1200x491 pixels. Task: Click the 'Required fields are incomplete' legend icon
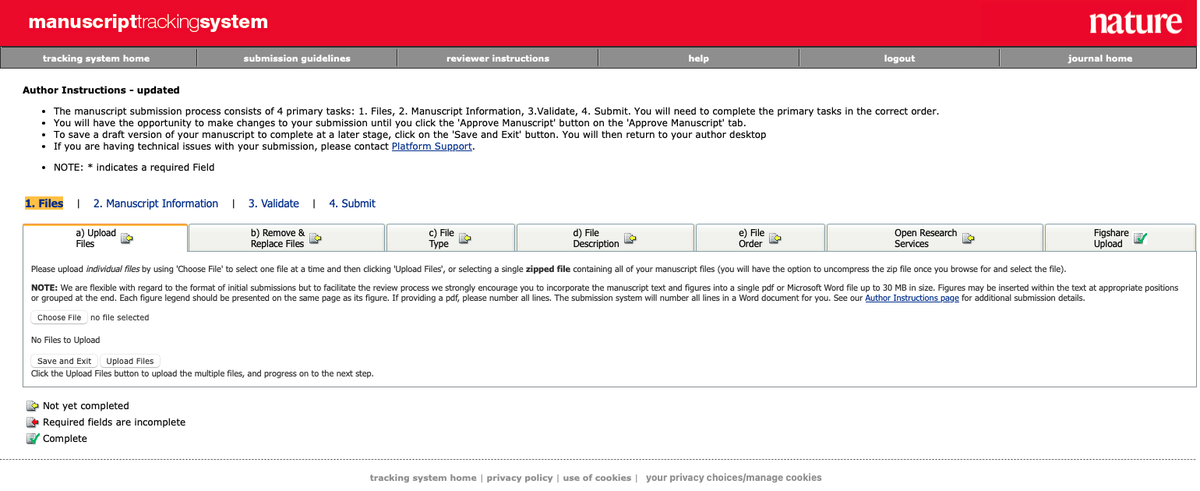point(33,422)
